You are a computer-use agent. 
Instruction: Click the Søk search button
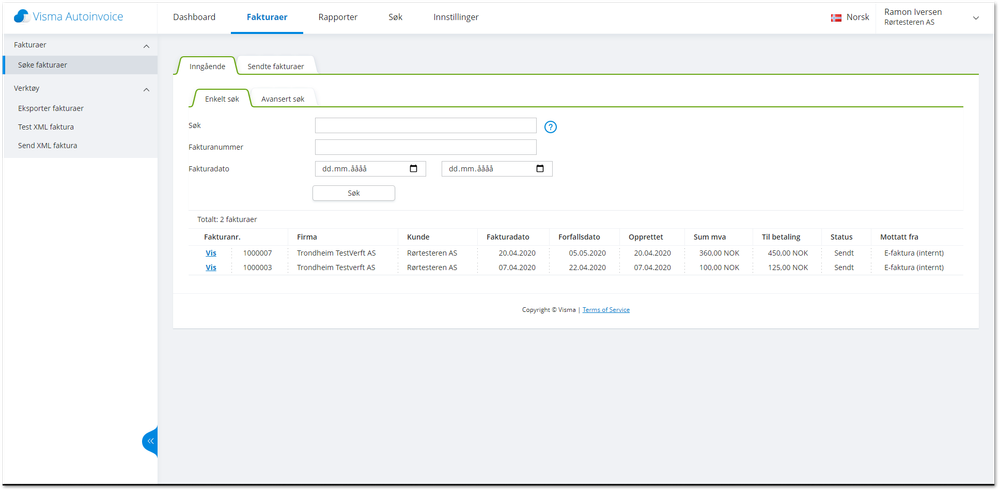[354, 193]
